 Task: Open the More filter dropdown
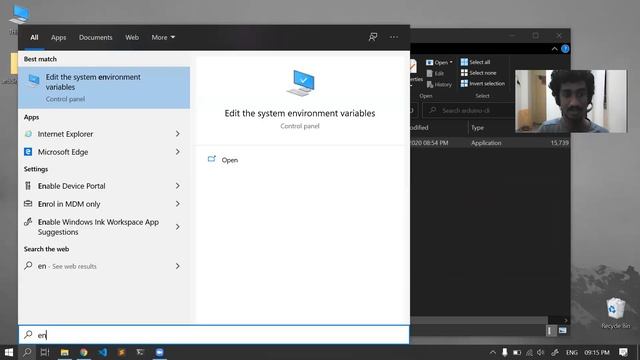(163, 37)
